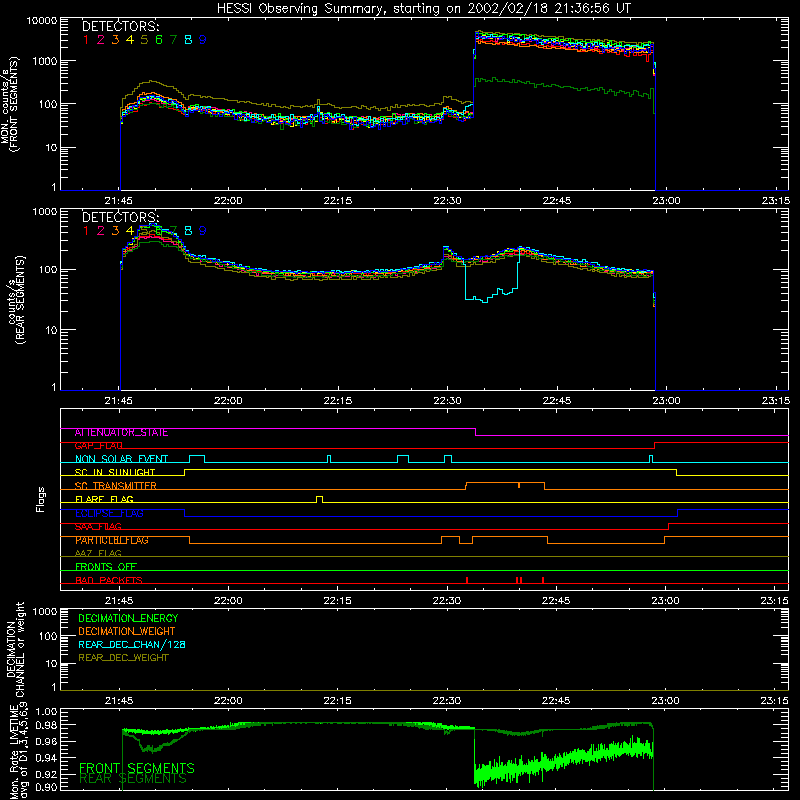Click the vertical Flags axis title
Viewport: 800px width, 800px height.
click(41, 499)
